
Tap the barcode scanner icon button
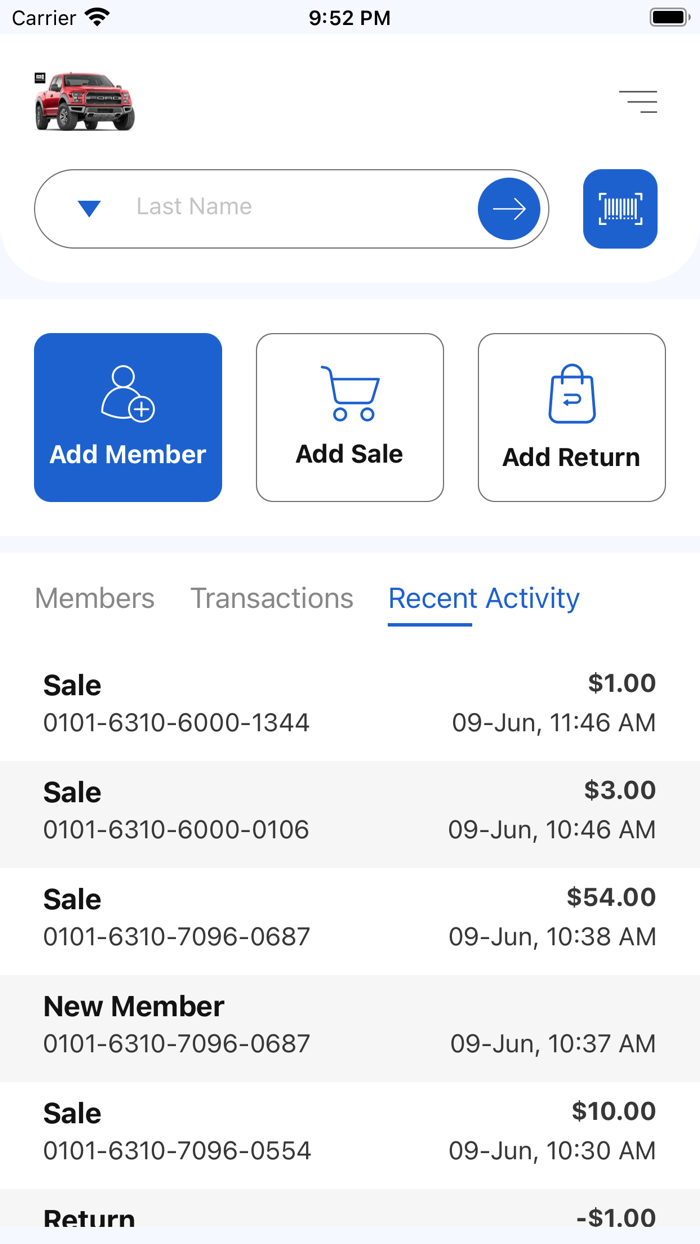(x=620, y=208)
